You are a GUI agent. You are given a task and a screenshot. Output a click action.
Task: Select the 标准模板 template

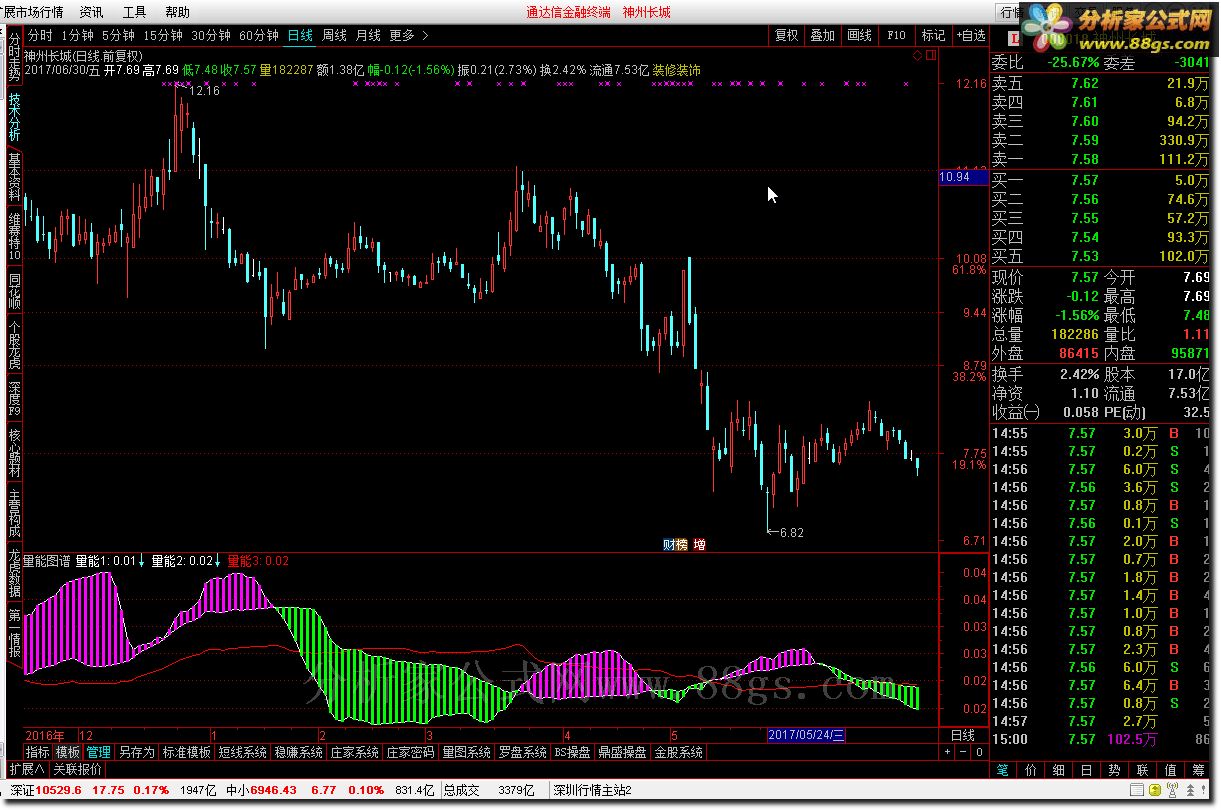point(187,752)
